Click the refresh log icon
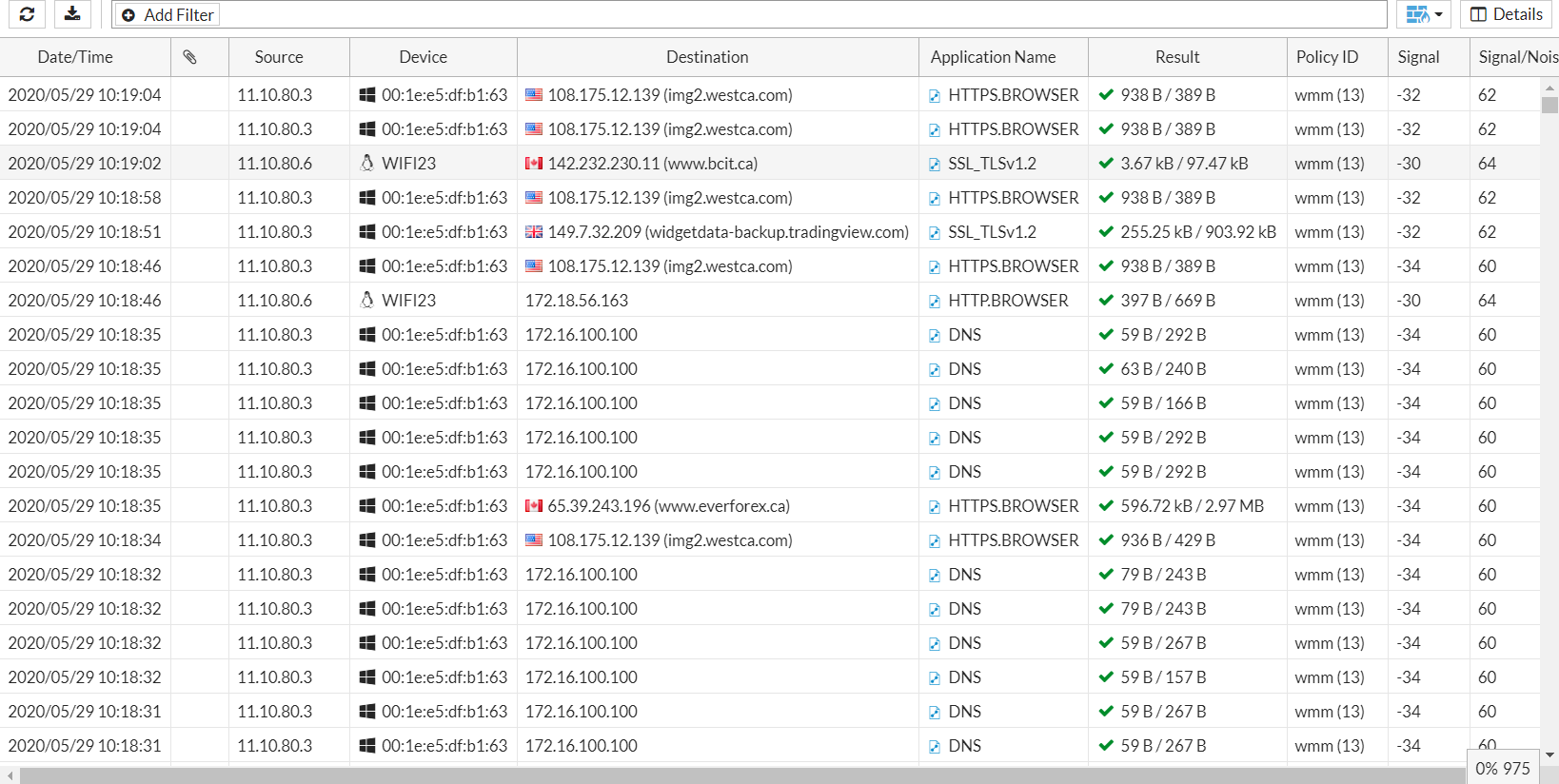Screen dimensions: 1559x784 (27, 14)
